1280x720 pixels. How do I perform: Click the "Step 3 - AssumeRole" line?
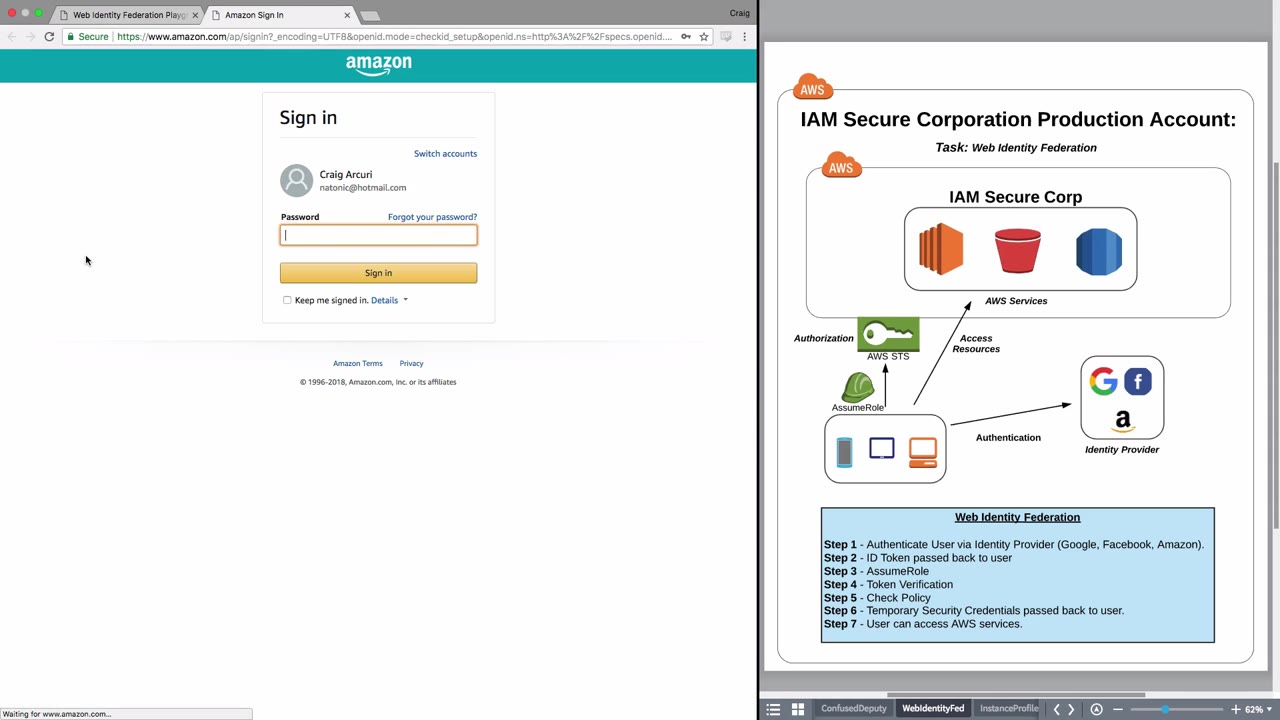pos(876,571)
